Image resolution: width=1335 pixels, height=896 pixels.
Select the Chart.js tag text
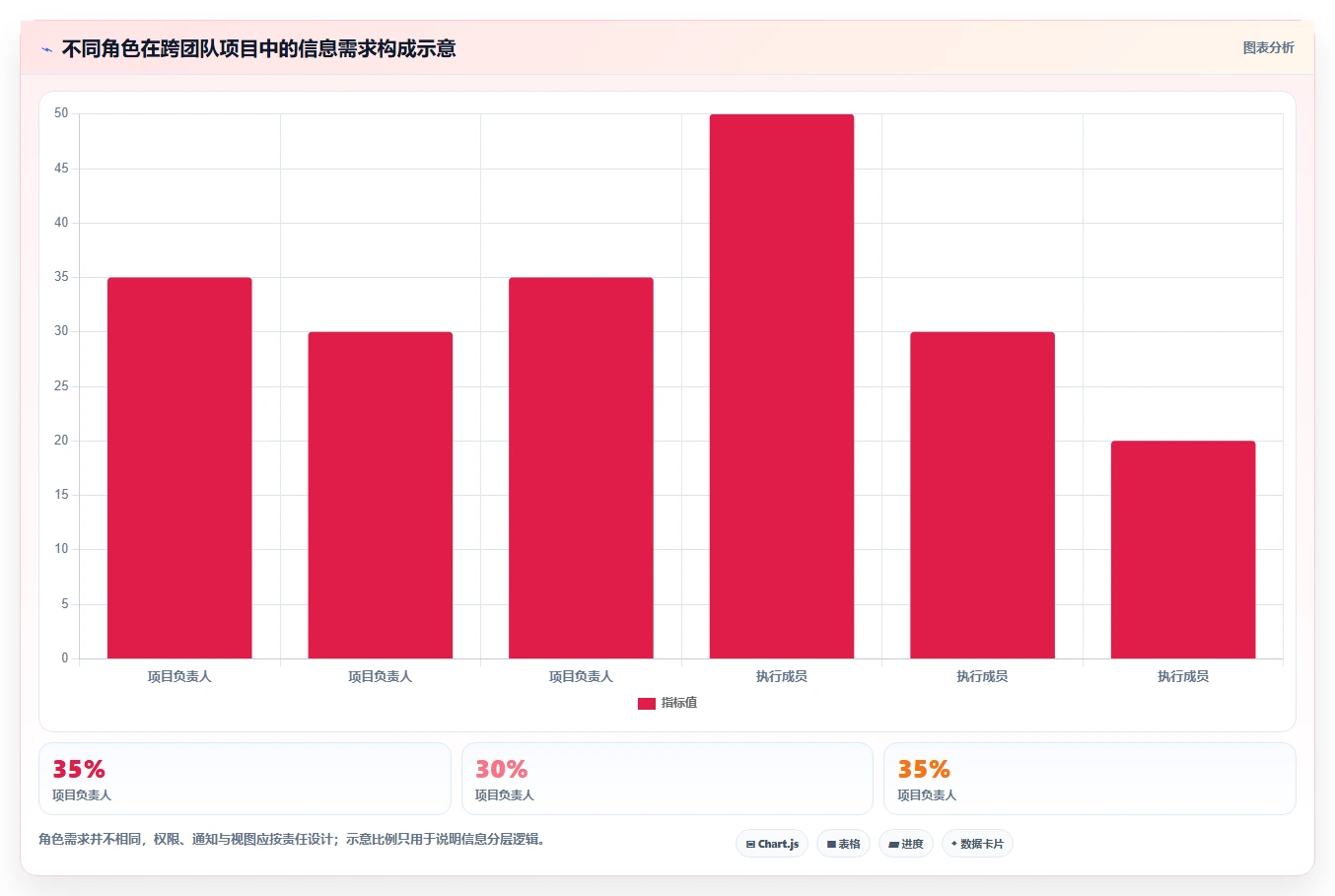click(x=778, y=844)
